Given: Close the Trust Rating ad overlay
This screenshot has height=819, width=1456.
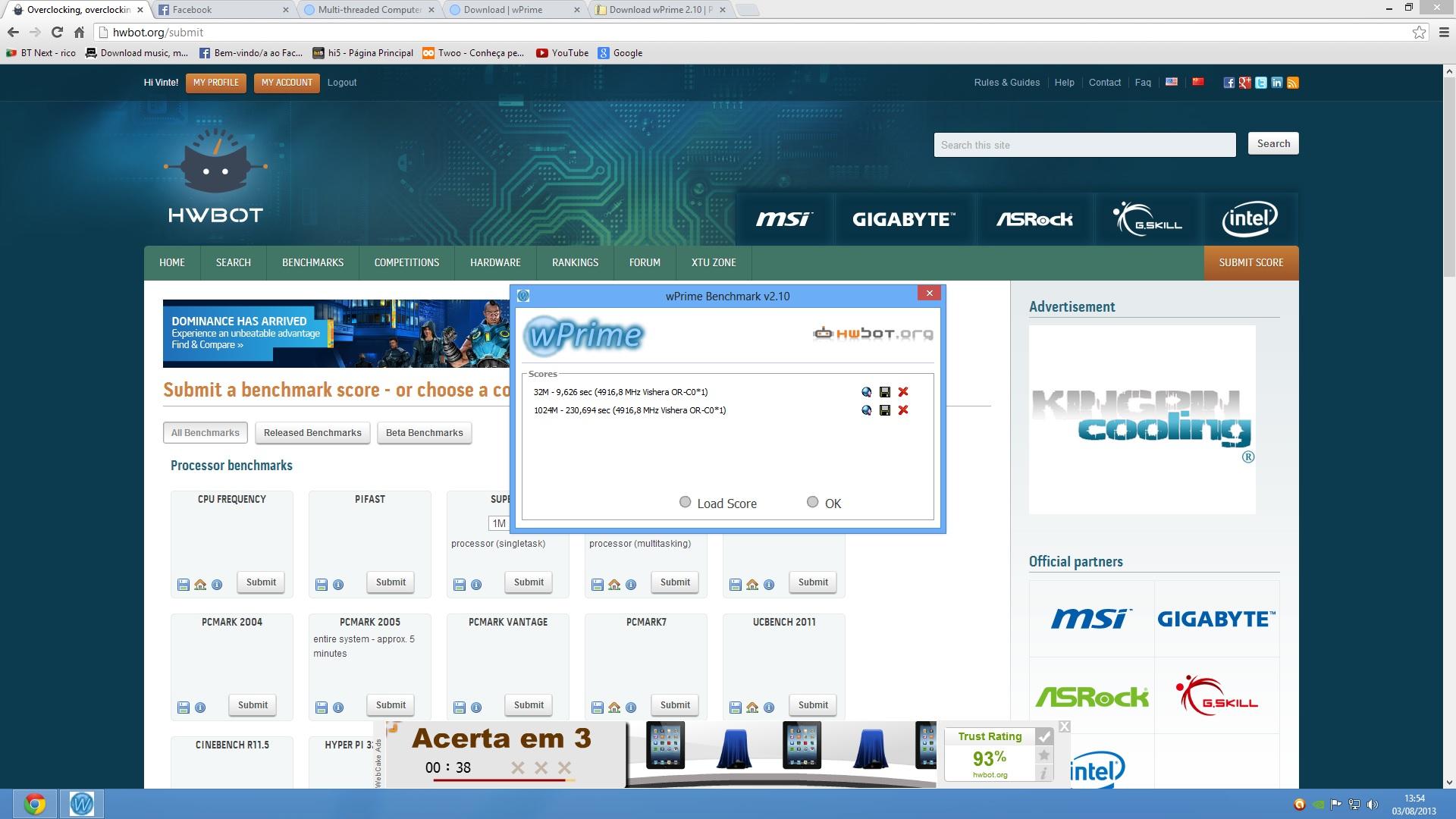Looking at the screenshot, I should click(x=1065, y=726).
